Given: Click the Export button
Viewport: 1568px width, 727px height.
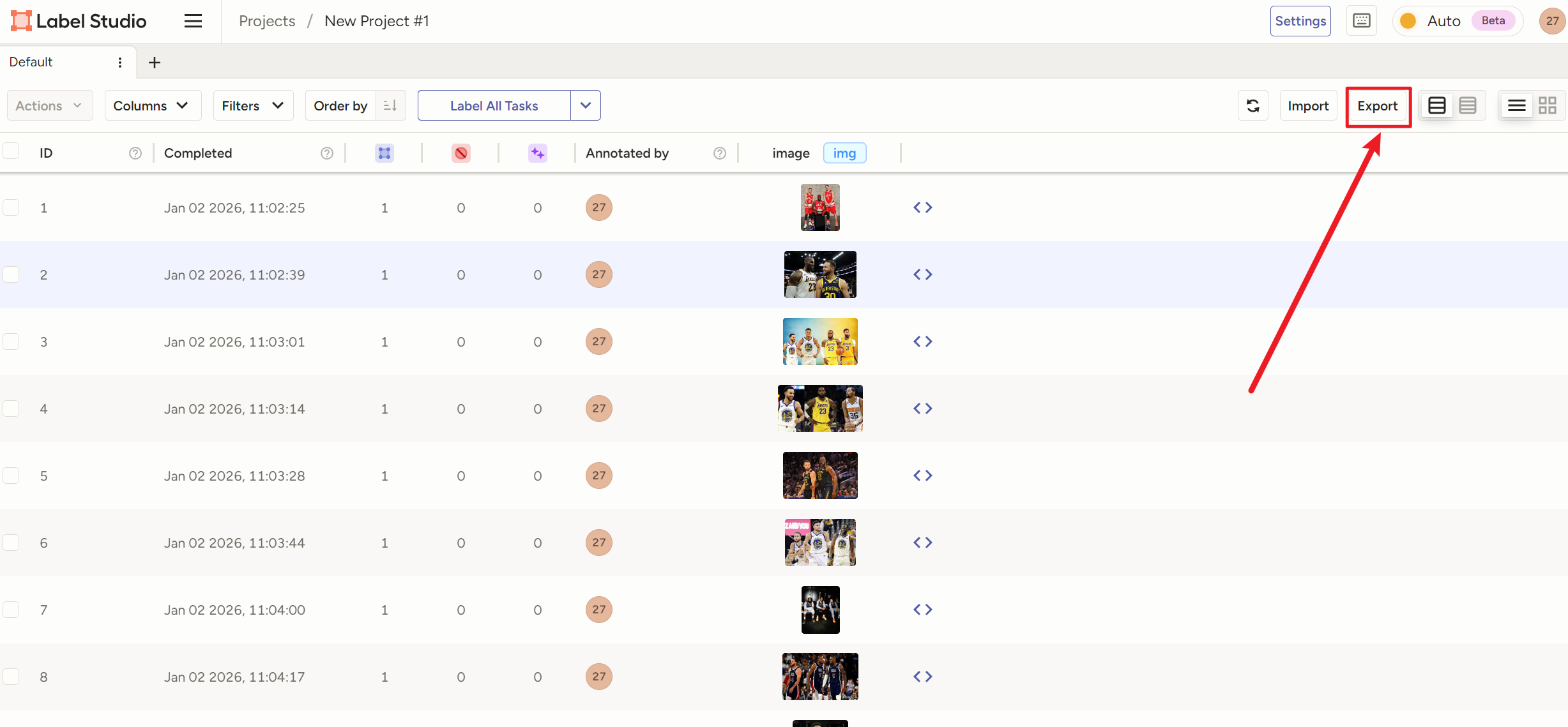Looking at the screenshot, I should tap(1377, 106).
